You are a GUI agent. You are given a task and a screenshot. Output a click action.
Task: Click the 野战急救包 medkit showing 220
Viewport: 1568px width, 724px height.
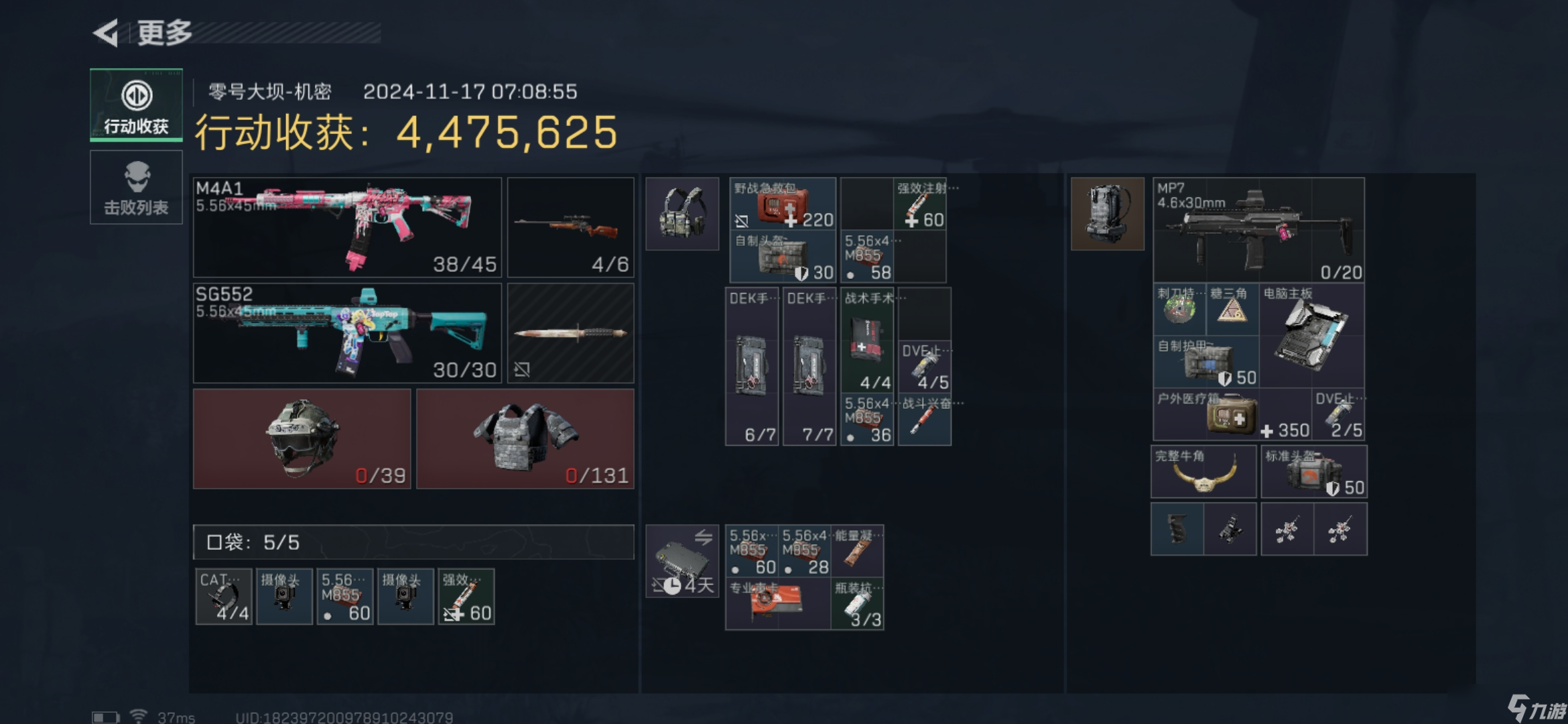[x=783, y=203]
